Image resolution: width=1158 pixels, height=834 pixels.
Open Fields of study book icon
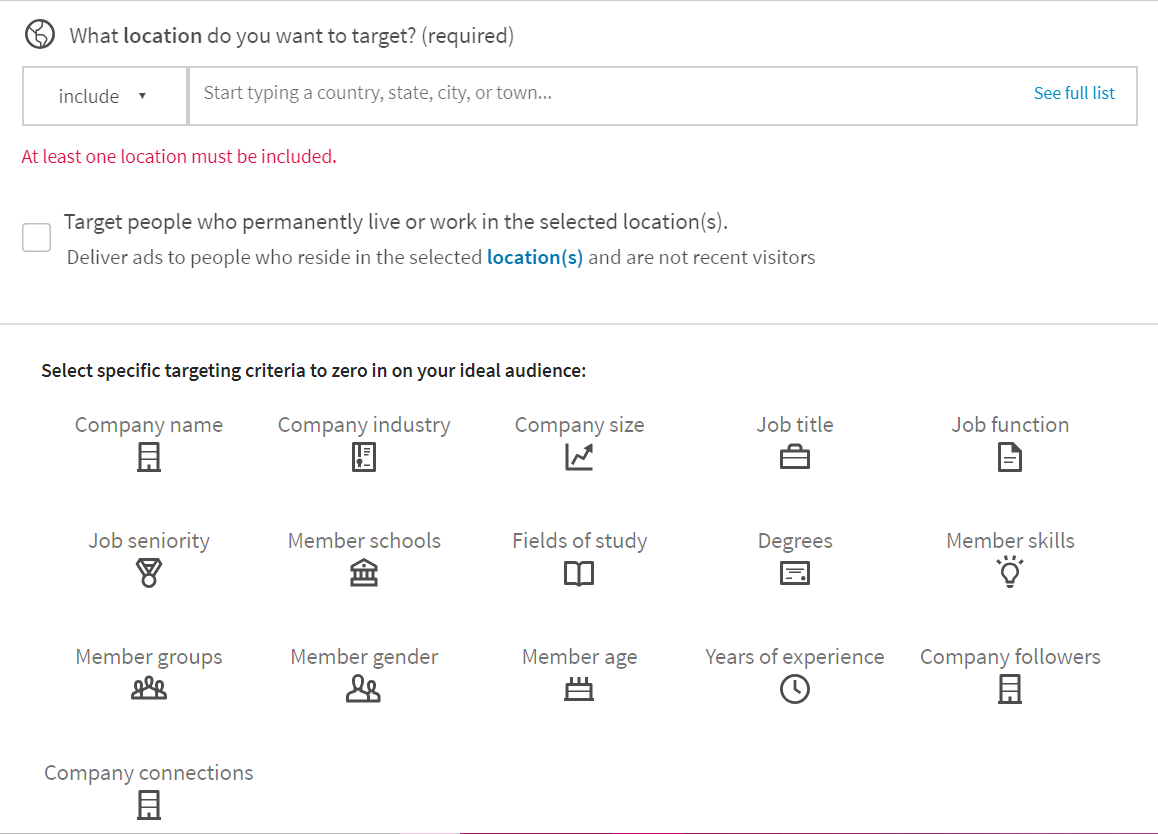click(x=579, y=573)
